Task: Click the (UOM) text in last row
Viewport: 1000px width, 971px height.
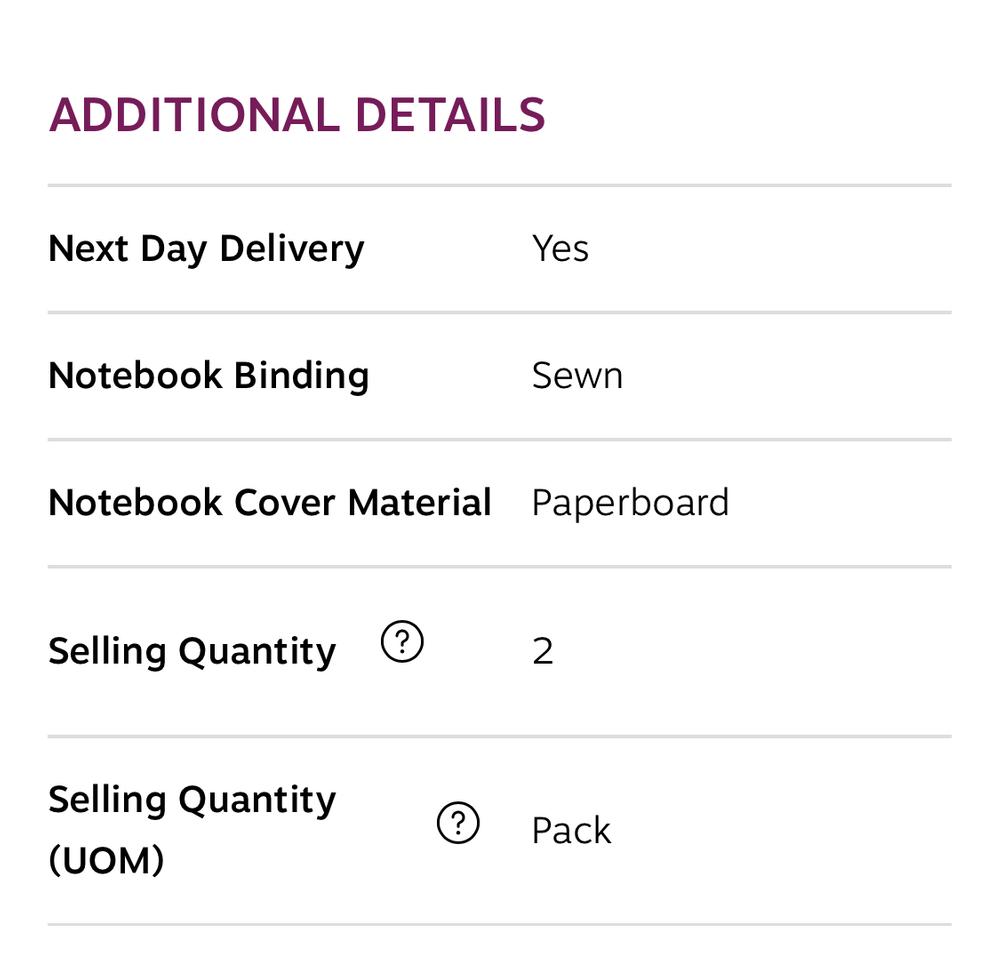Action: click(107, 860)
